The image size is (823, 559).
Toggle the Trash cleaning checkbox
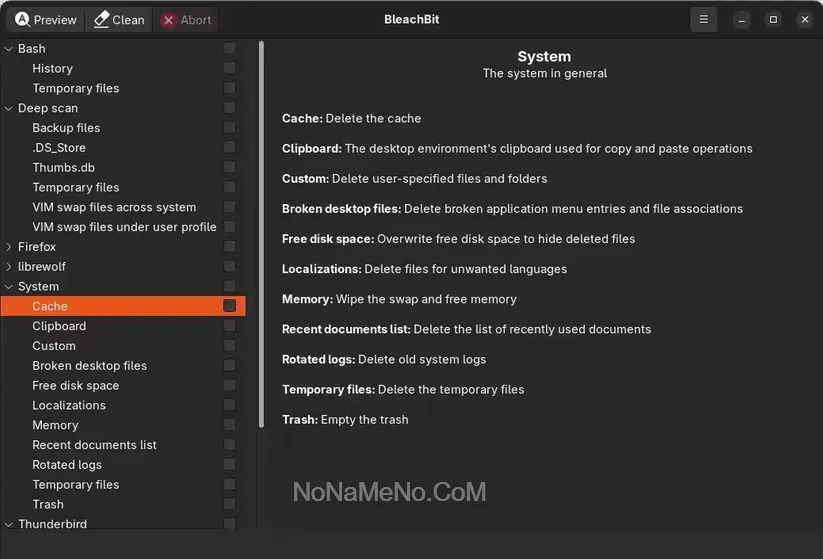click(230, 504)
